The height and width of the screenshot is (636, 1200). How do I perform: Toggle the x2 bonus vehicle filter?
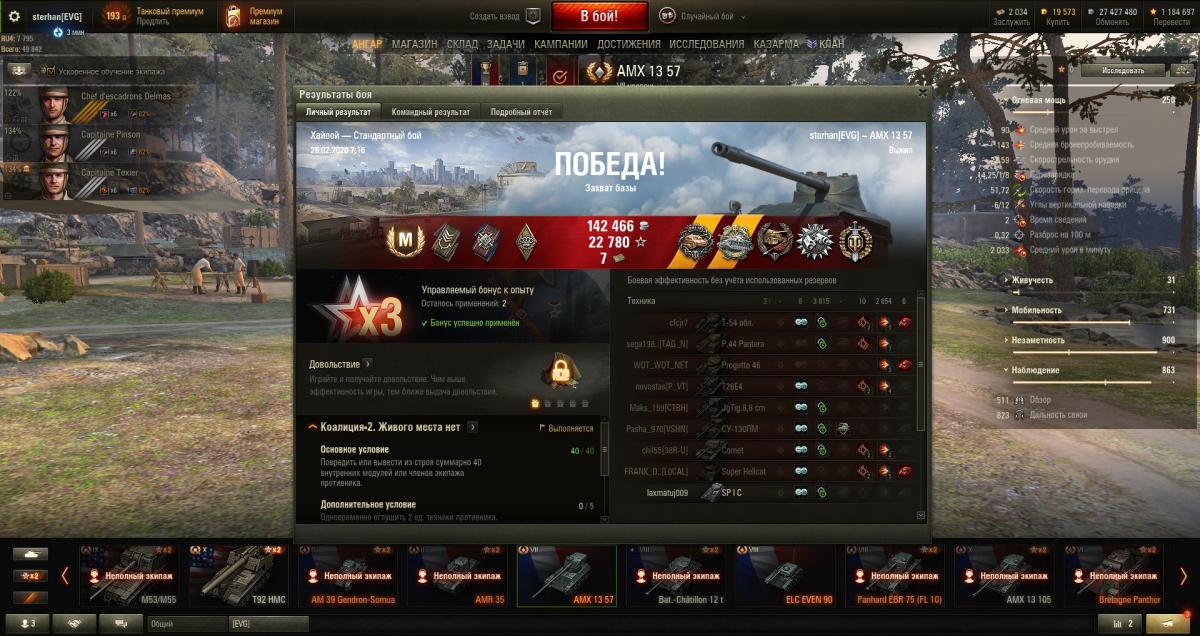(x=32, y=576)
